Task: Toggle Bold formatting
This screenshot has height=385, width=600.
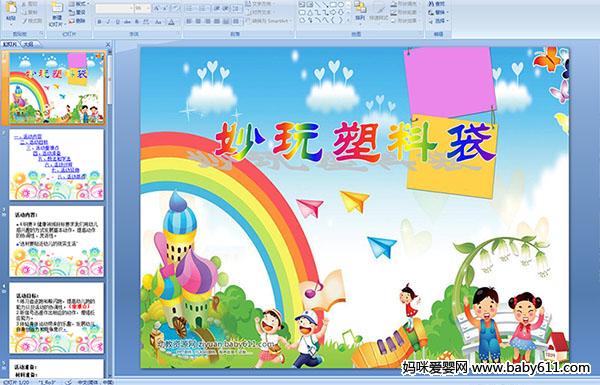Action: (99, 22)
